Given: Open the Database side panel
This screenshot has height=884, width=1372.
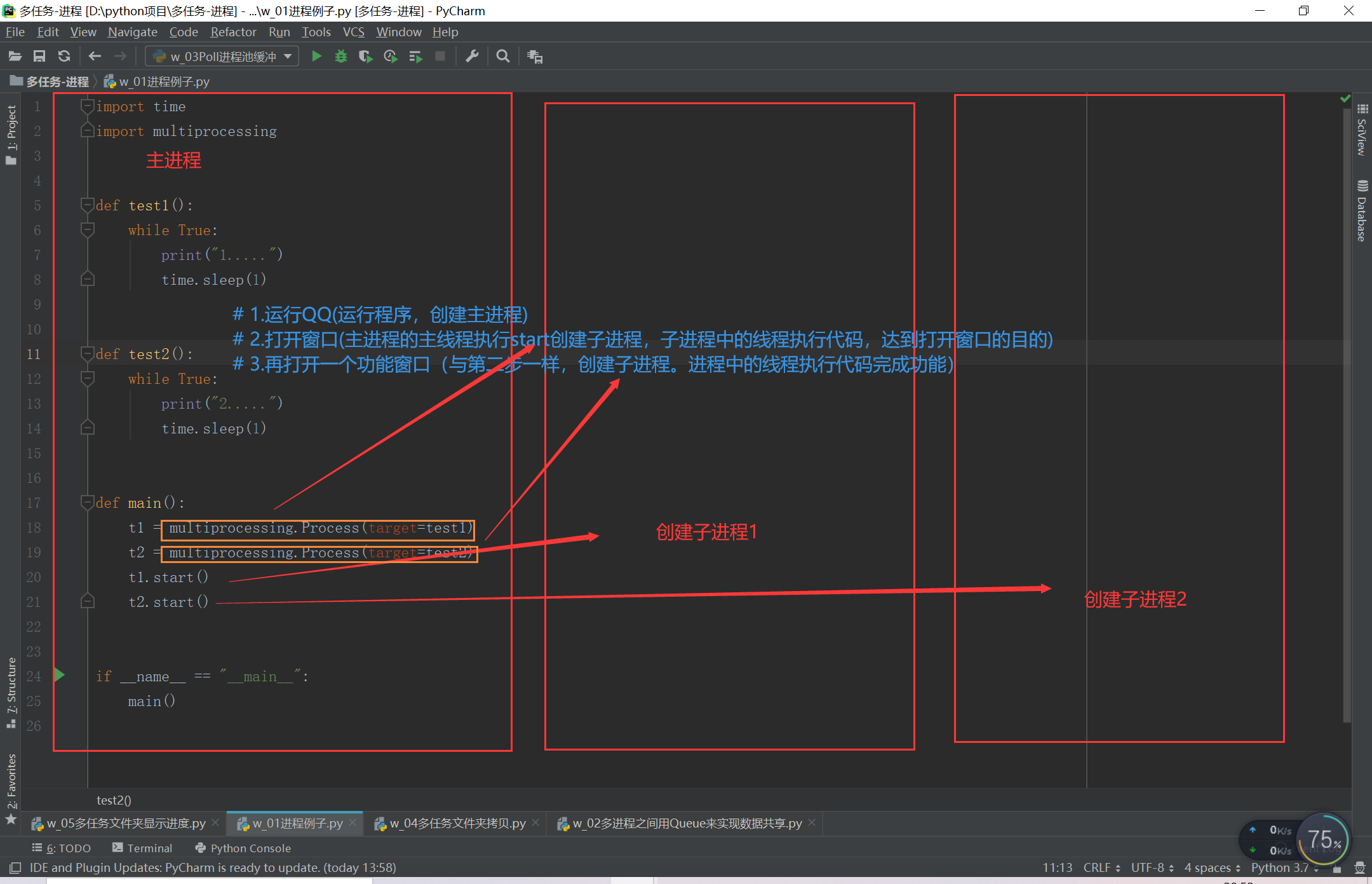Looking at the screenshot, I should click(1362, 211).
